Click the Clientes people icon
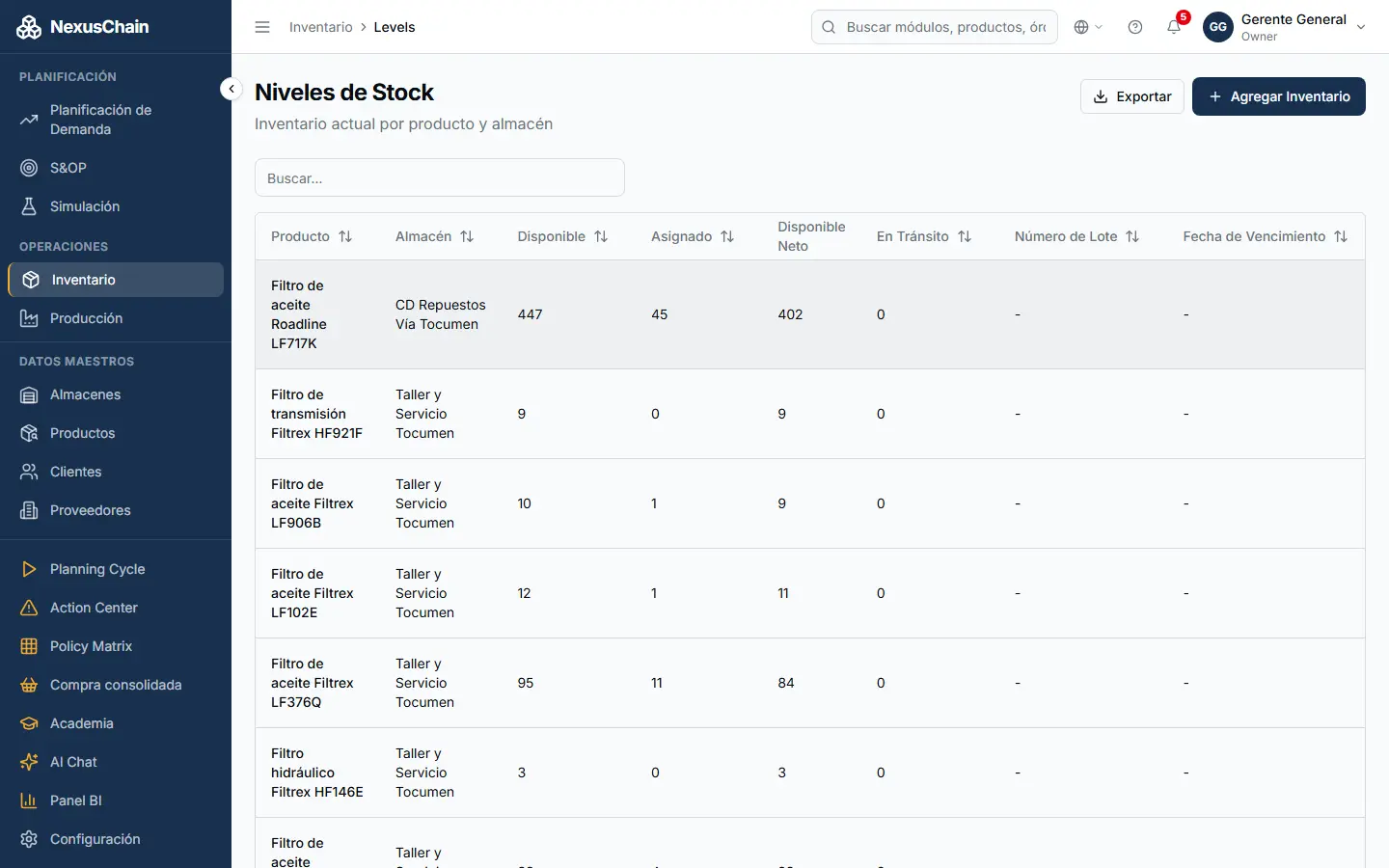 pyautogui.click(x=29, y=472)
